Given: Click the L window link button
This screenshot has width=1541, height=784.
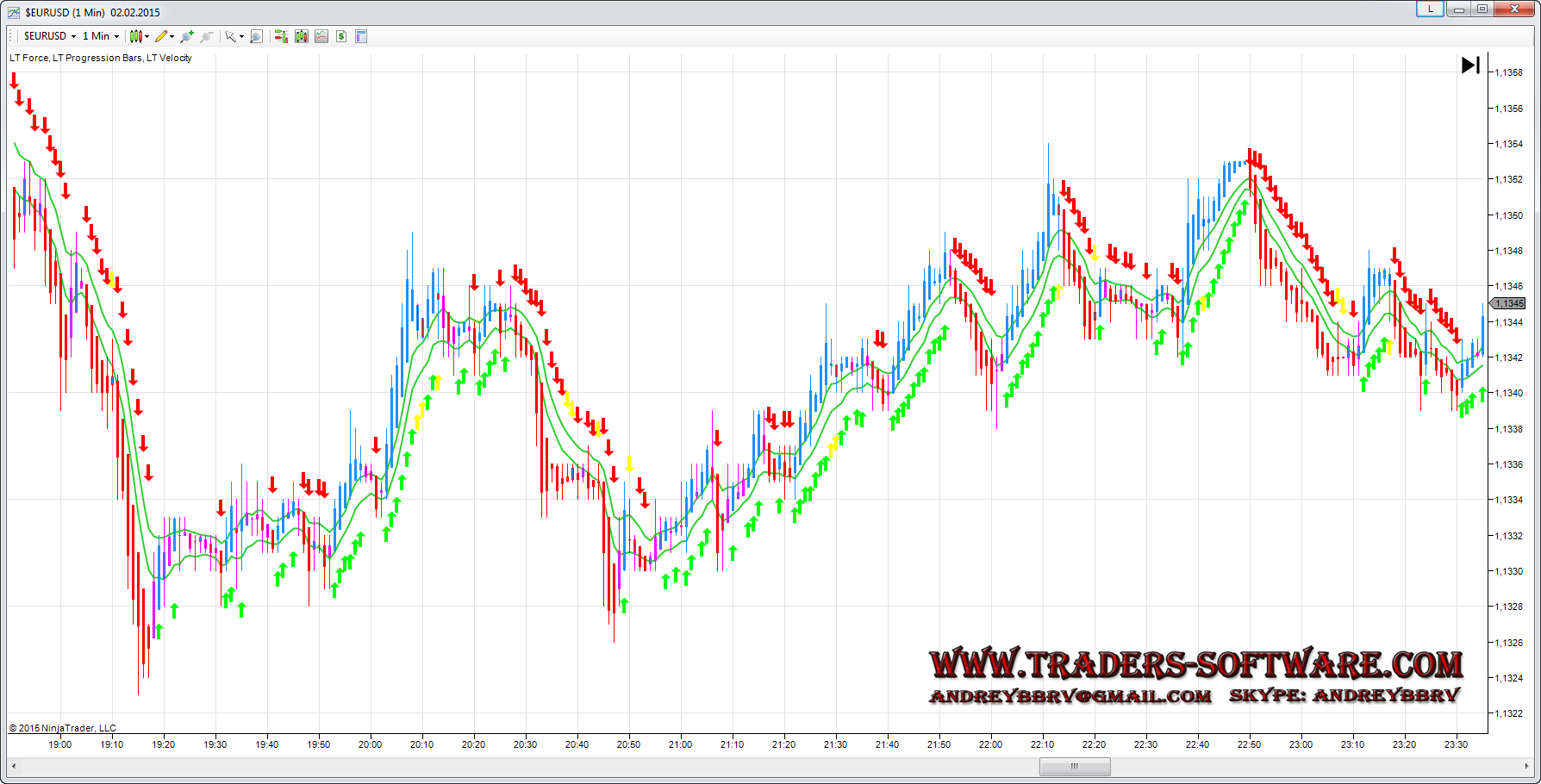Looking at the screenshot, I should [x=1430, y=9].
